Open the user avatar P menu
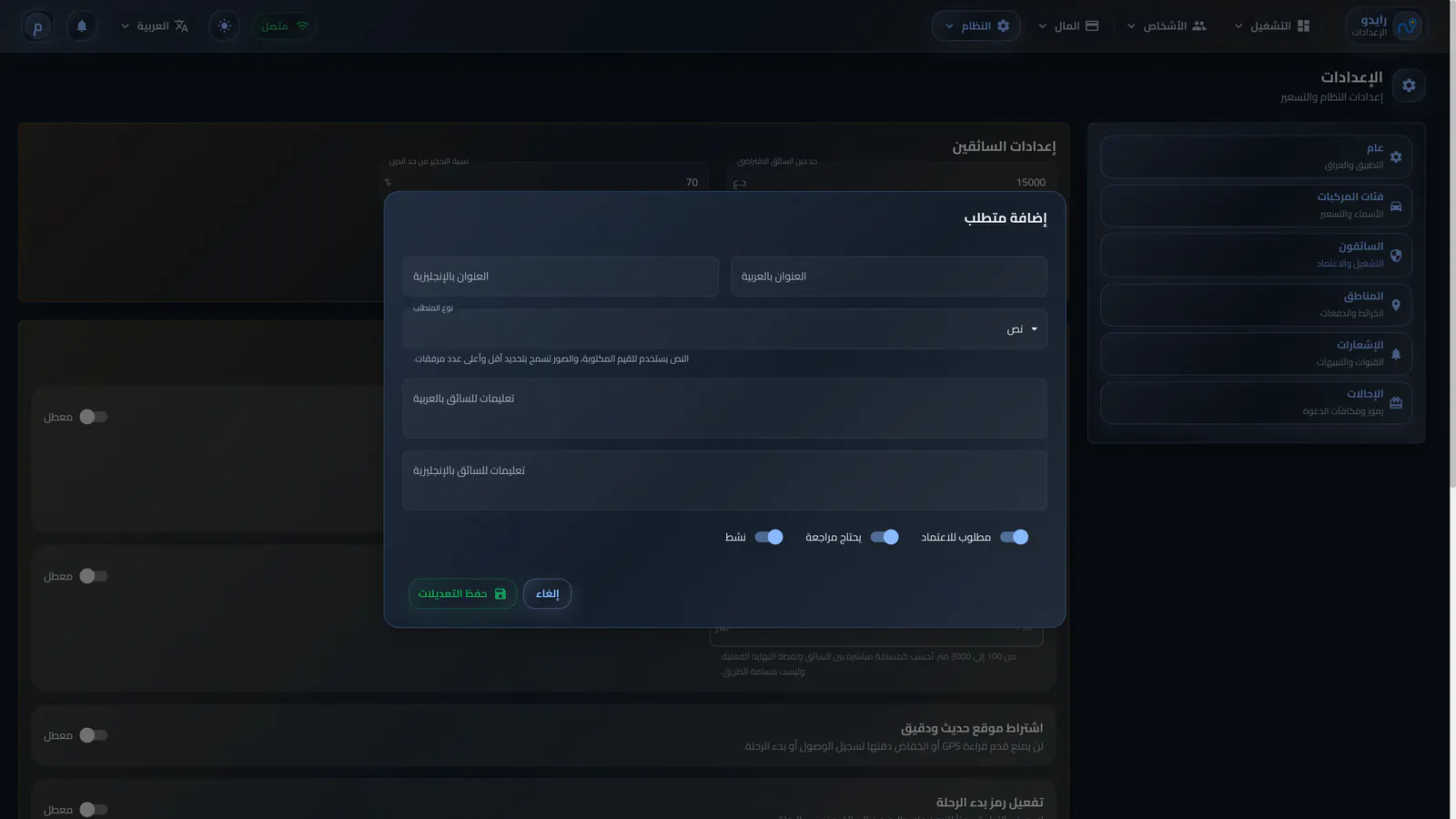Screen dimensions: 1456x819 pos(37,26)
